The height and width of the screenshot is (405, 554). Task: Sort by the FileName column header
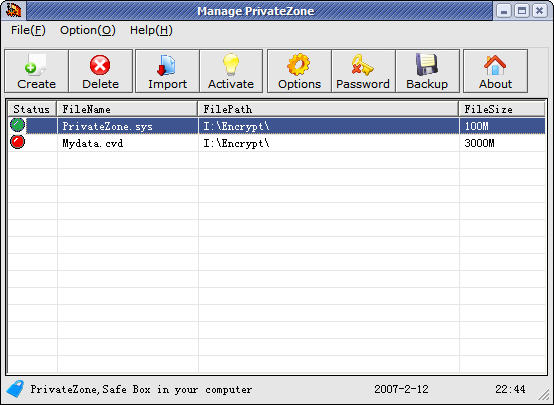pos(127,109)
